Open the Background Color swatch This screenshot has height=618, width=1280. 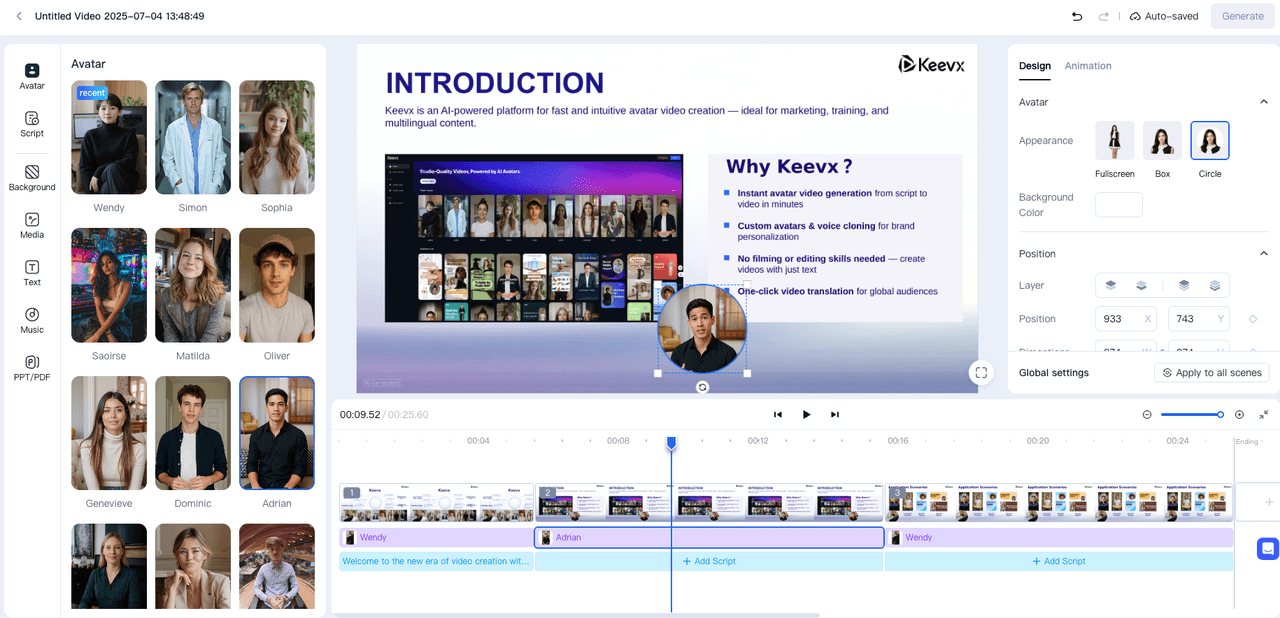1119,205
